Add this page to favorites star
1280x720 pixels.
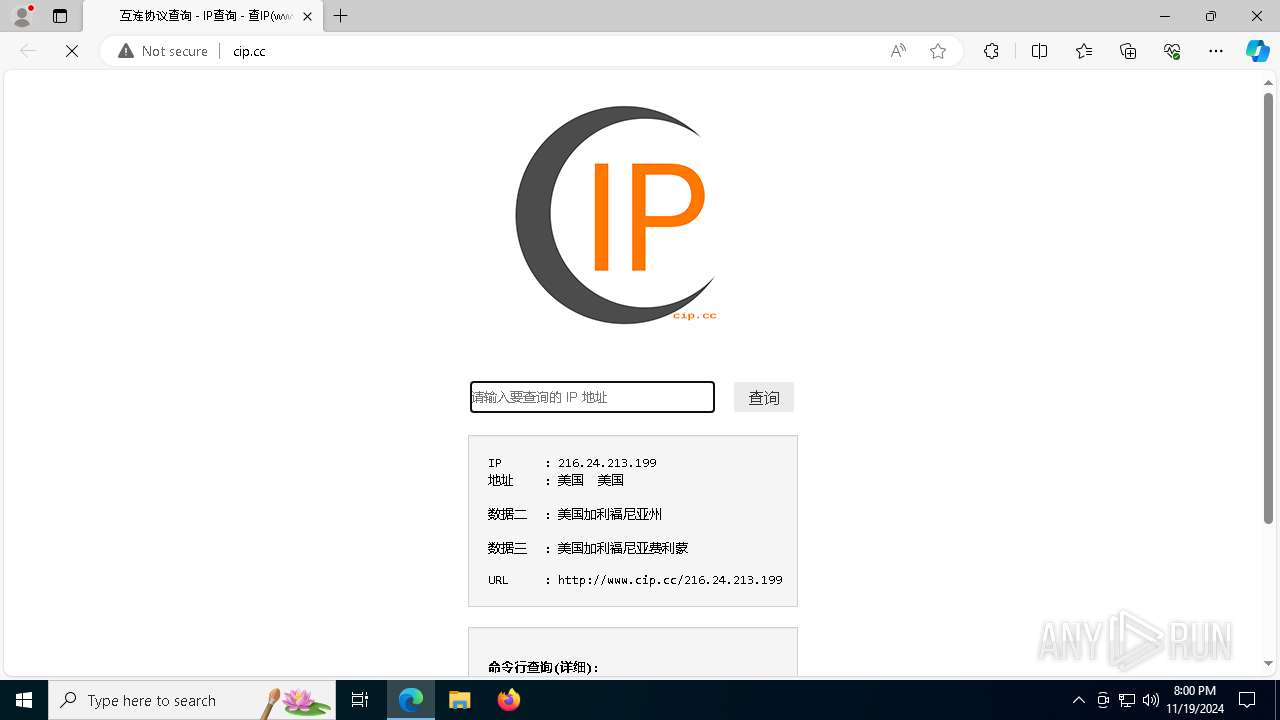[x=938, y=51]
